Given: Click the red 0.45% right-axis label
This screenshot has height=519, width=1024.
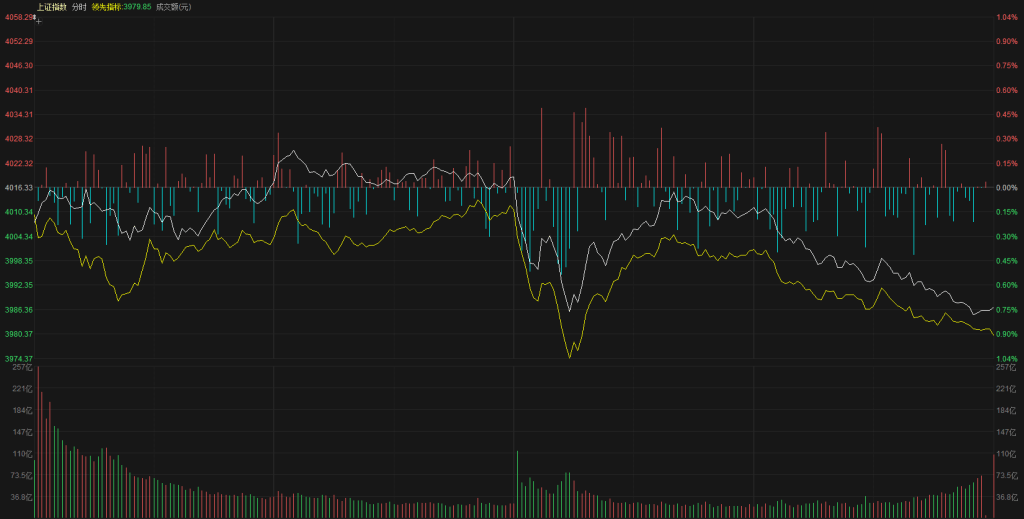Looking at the screenshot, I should point(1006,114).
